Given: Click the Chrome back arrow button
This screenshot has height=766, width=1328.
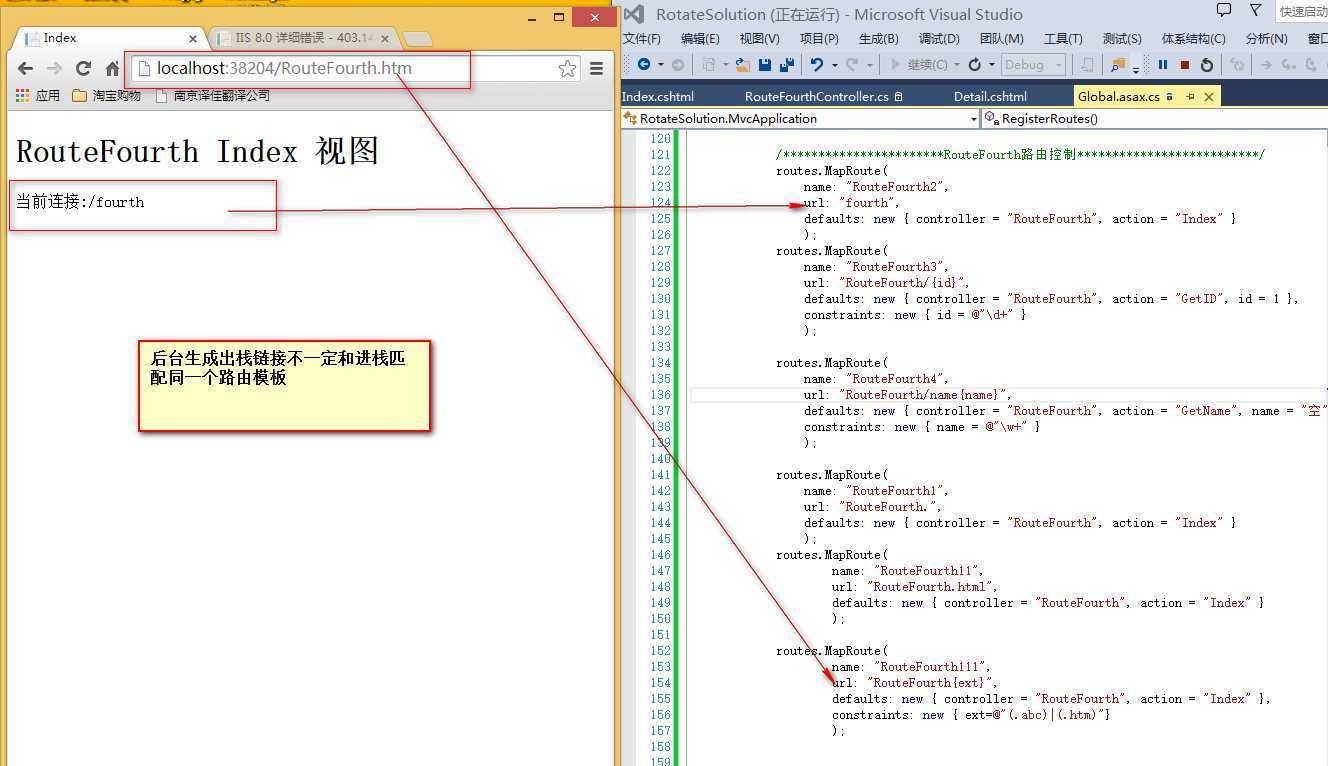Looking at the screenshot, I should click(25, 68).
